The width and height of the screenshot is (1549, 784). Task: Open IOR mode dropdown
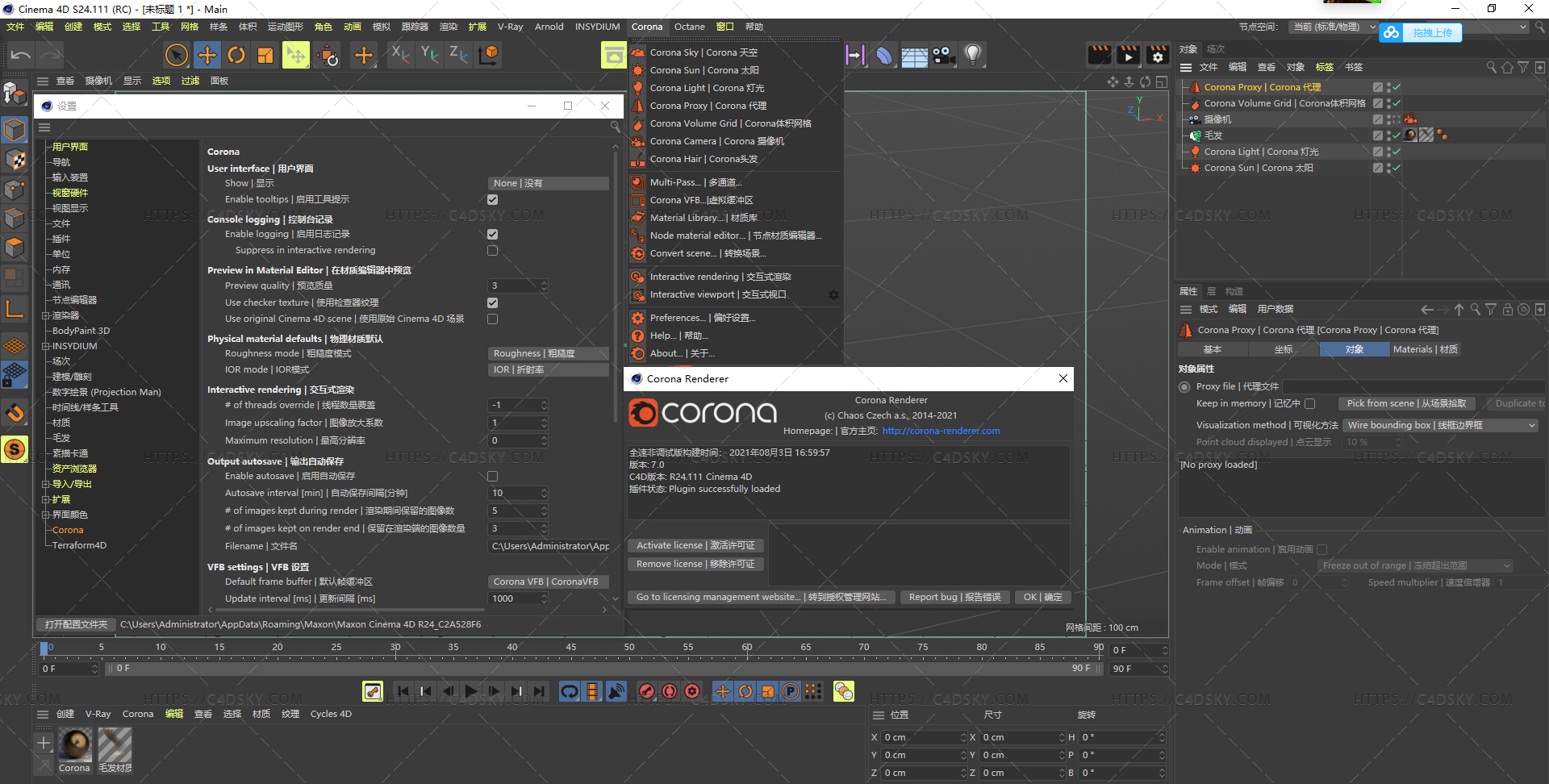pos(549,370)
